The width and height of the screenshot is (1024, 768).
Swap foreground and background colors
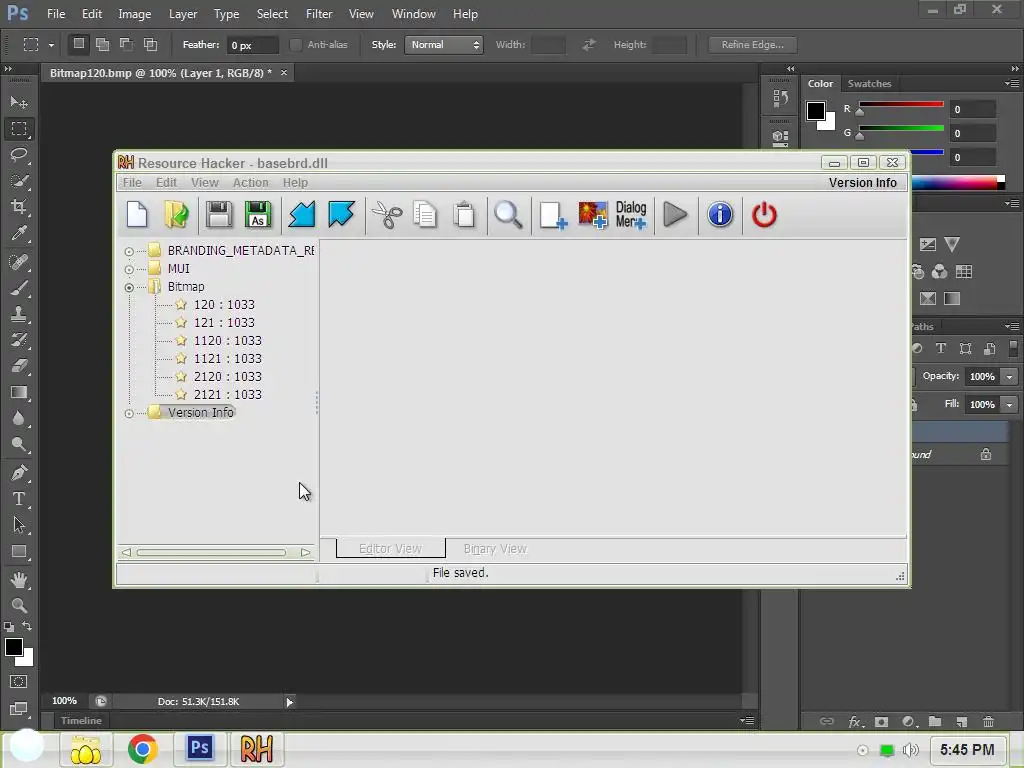(27, 626)
